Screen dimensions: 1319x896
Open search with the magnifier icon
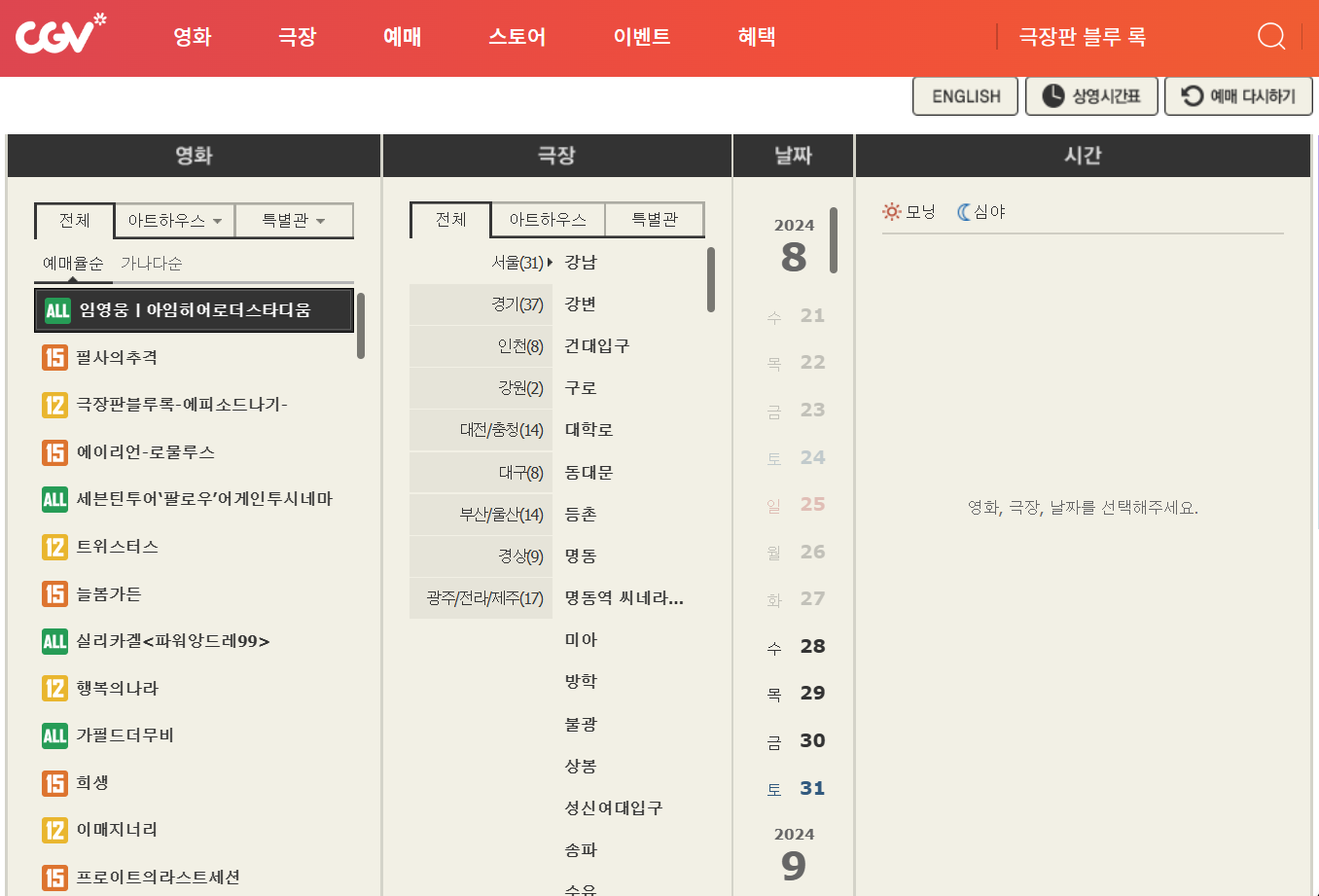(1270, 36)
